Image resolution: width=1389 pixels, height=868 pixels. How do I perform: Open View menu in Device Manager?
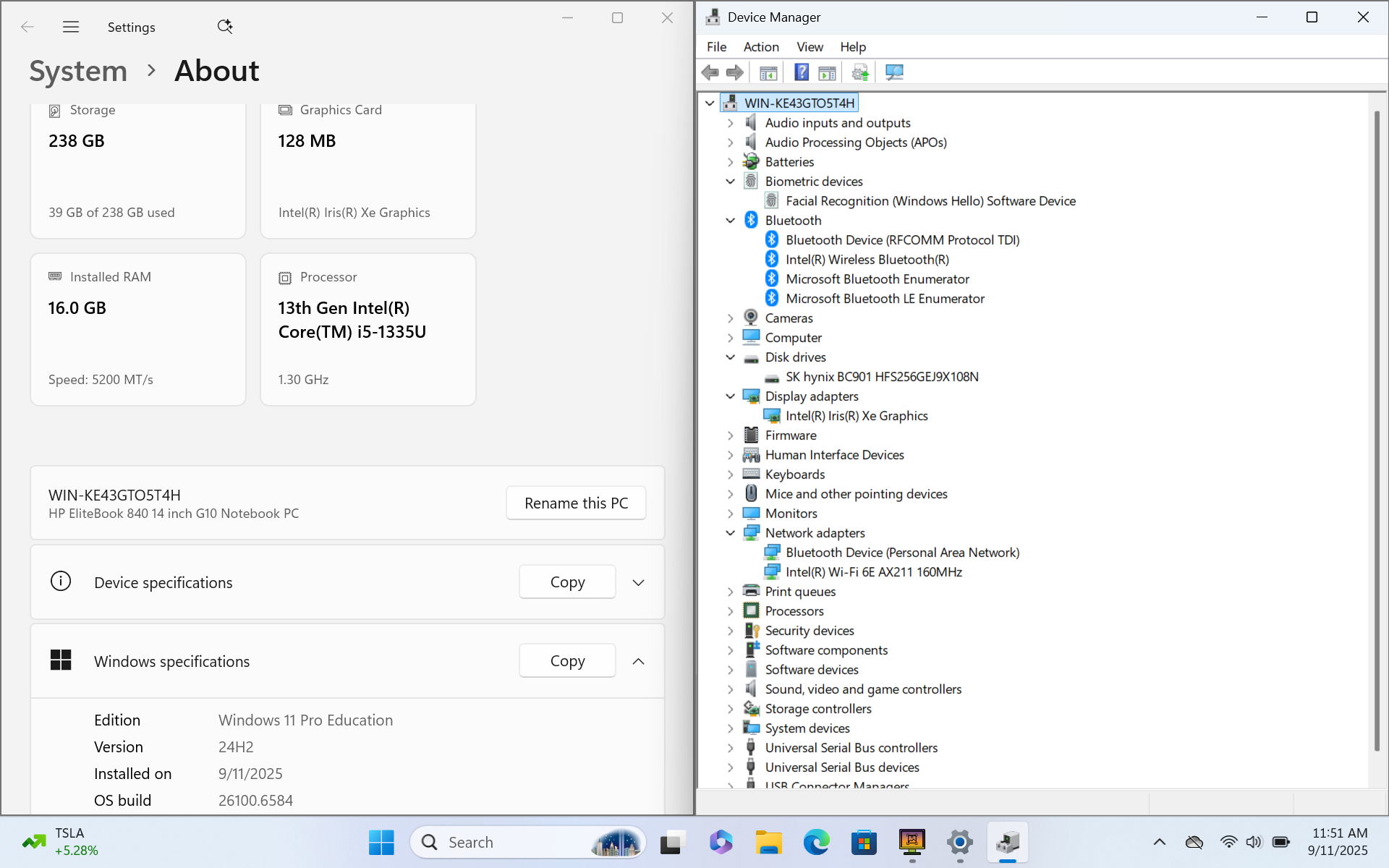pos(810,46)
